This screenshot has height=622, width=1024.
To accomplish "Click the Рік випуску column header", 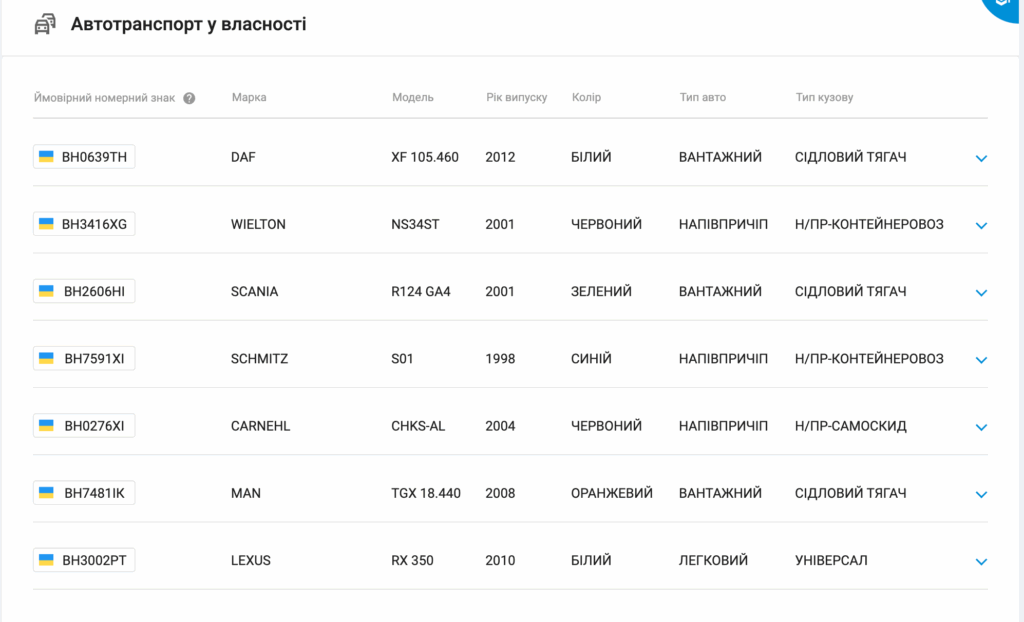I will pyautogui.click(x=517, y=97).
